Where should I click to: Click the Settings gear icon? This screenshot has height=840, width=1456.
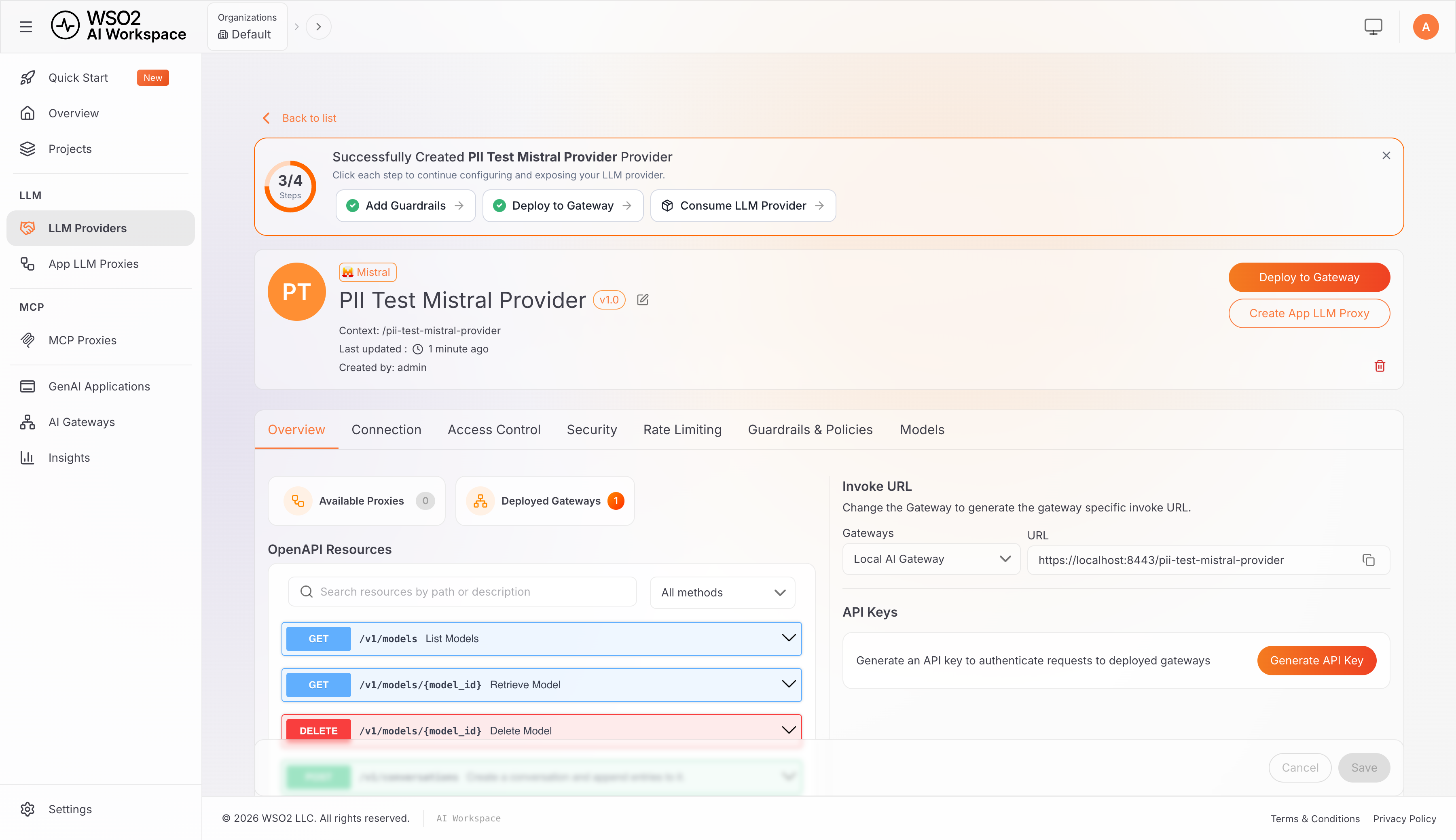28,809
